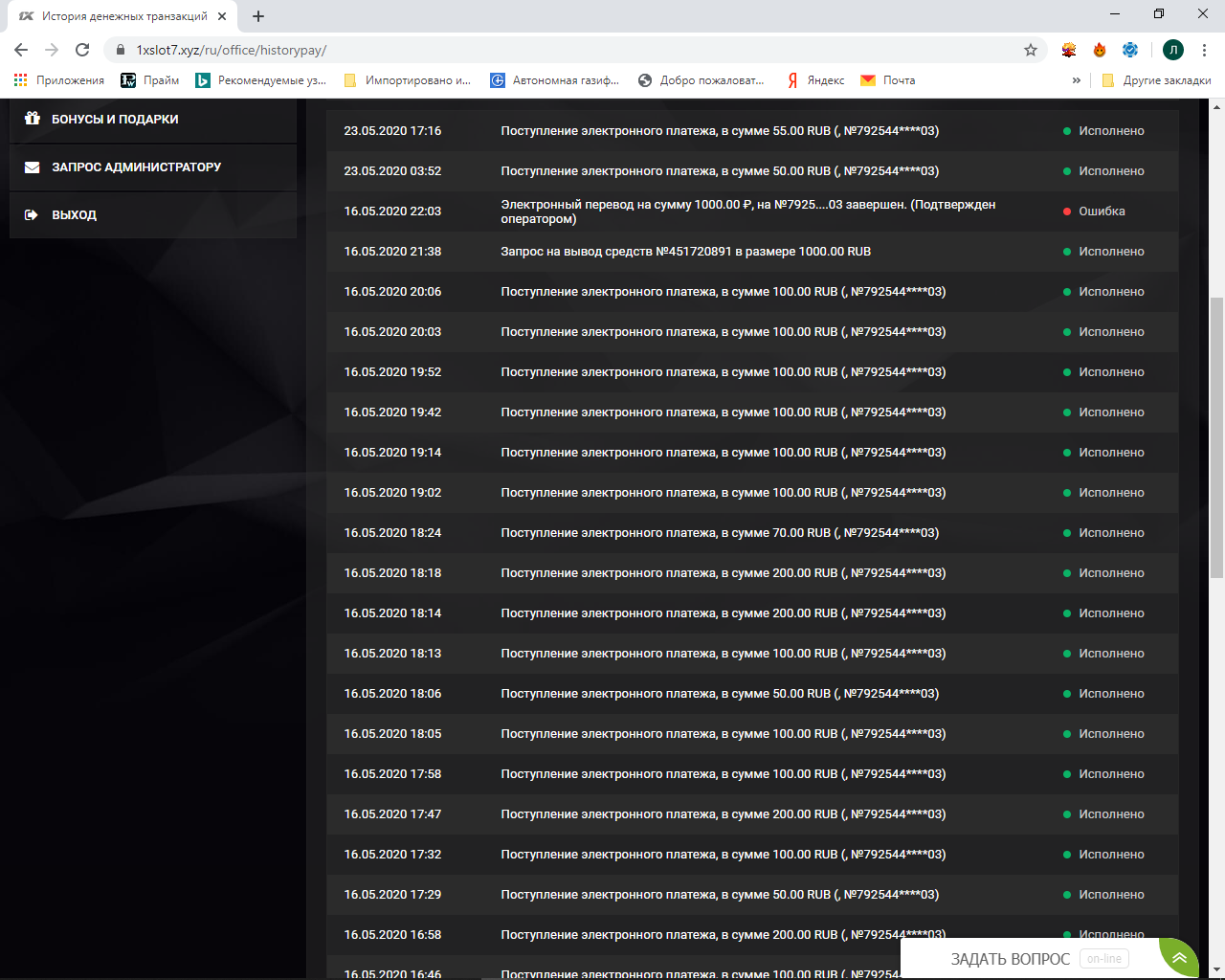
Task: Open the profile avatar with letter Л
Action: click(x=1173, y=50)
